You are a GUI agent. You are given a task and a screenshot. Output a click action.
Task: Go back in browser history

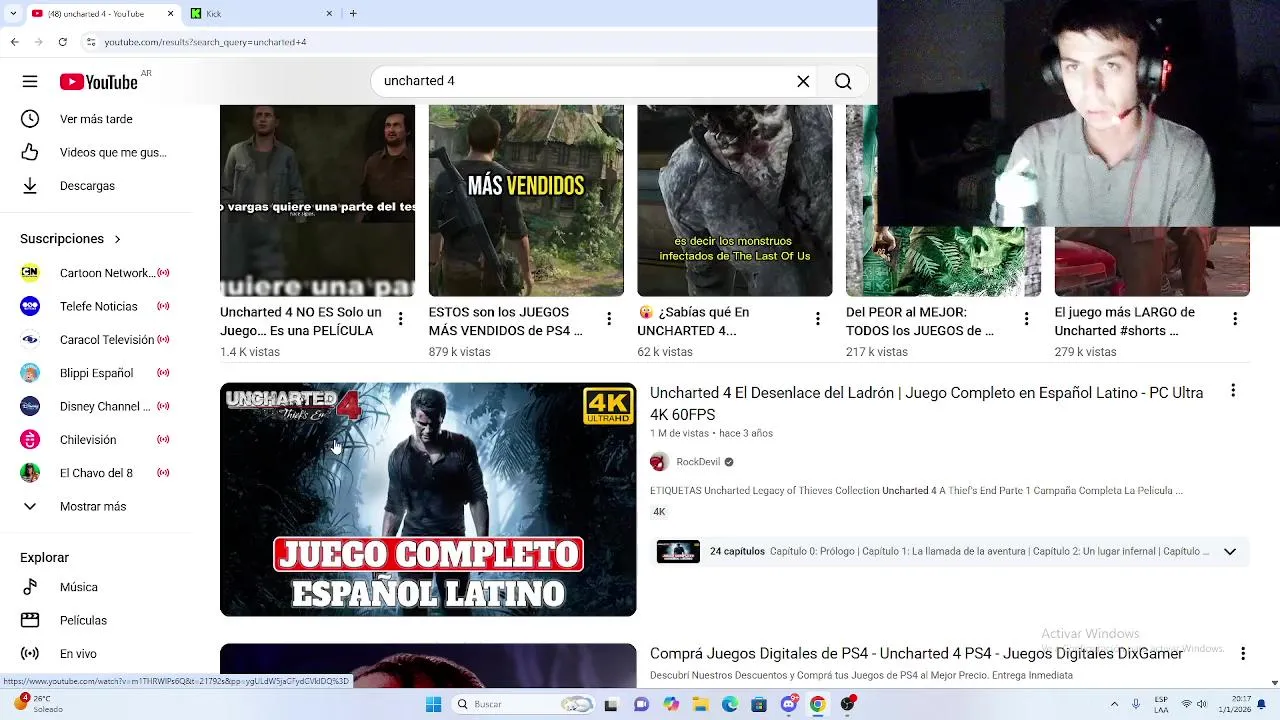pyautogui.click(x=14, y=42)
